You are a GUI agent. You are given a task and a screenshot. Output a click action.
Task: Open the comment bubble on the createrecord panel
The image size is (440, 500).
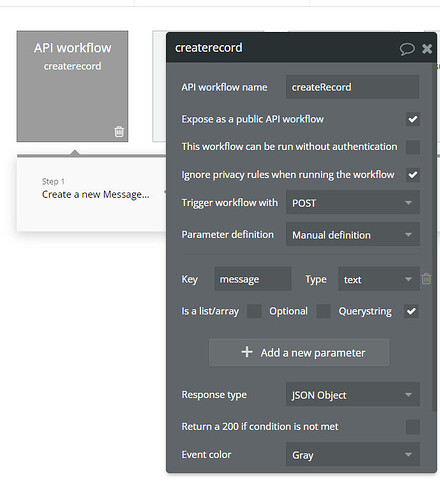point(407,49)
